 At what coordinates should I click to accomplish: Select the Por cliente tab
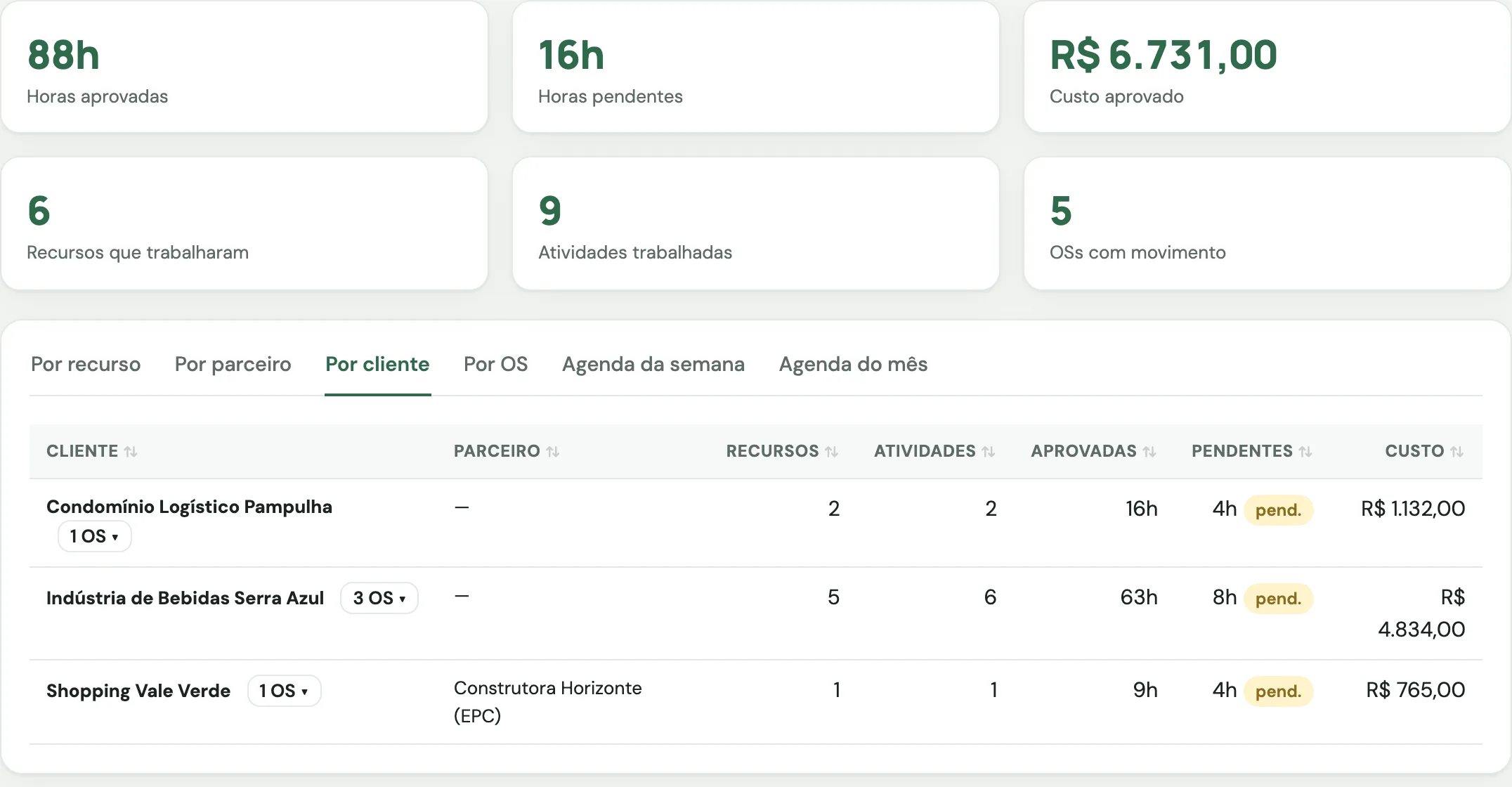coord(377,364)
